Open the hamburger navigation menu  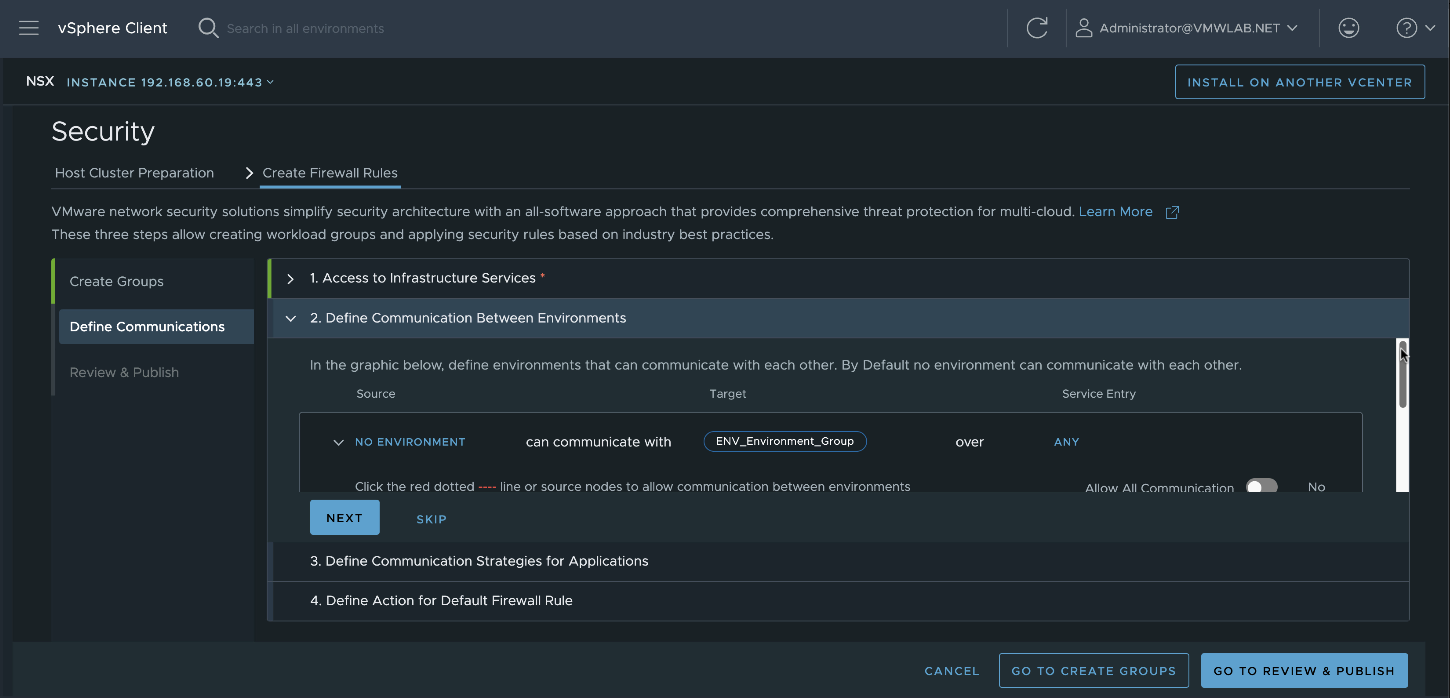click(x=29, y=28)
